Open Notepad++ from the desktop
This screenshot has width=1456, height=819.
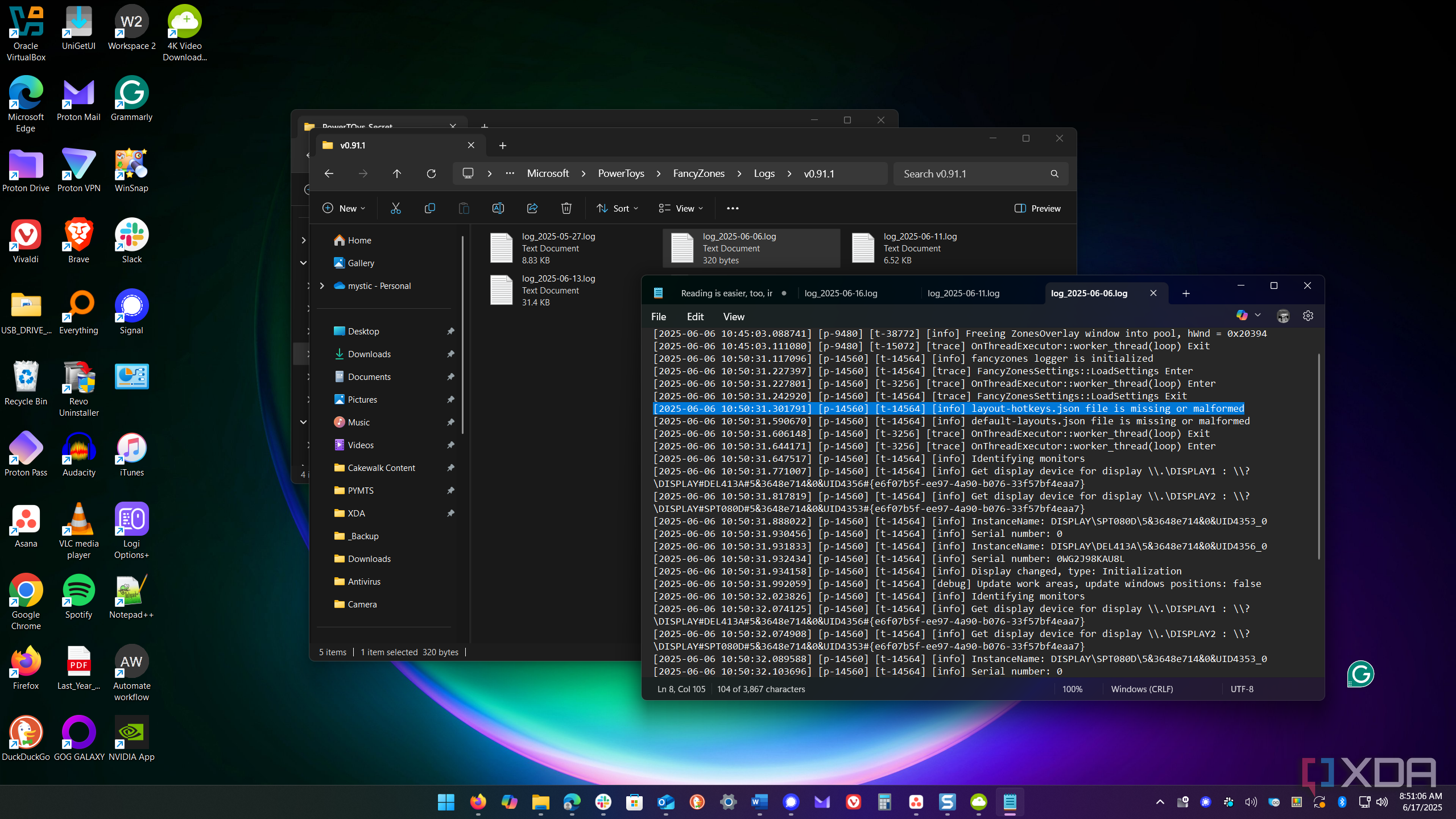click(131, 597)
